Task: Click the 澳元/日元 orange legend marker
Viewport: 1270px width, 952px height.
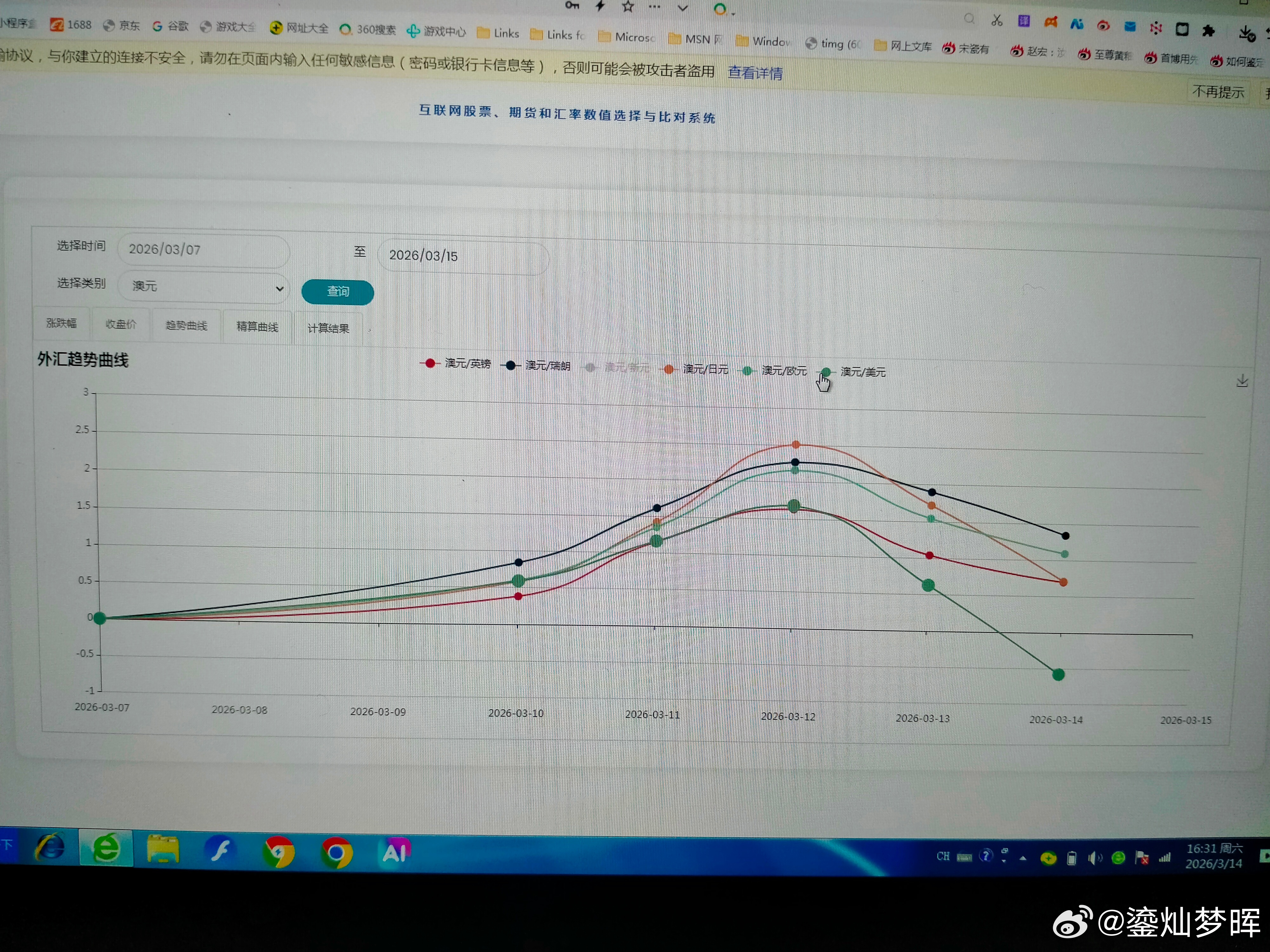Action: coord(669,370)
